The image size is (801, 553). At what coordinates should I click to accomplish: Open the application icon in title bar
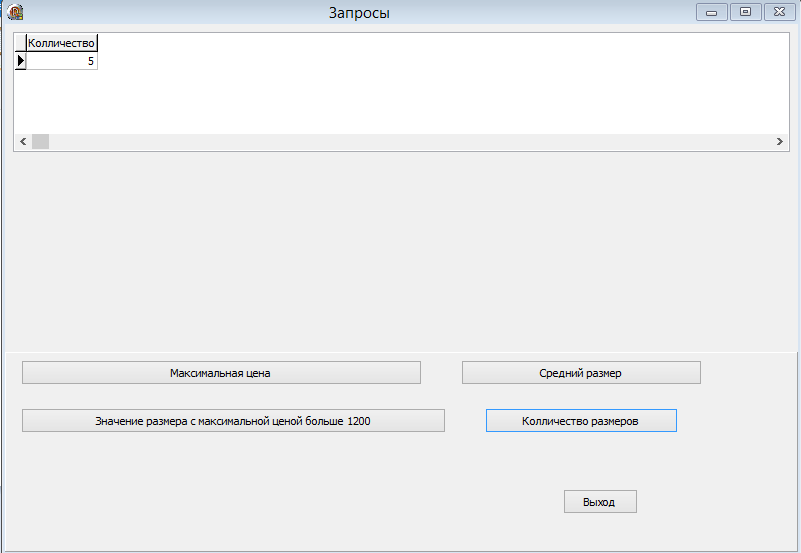(15, 12)
